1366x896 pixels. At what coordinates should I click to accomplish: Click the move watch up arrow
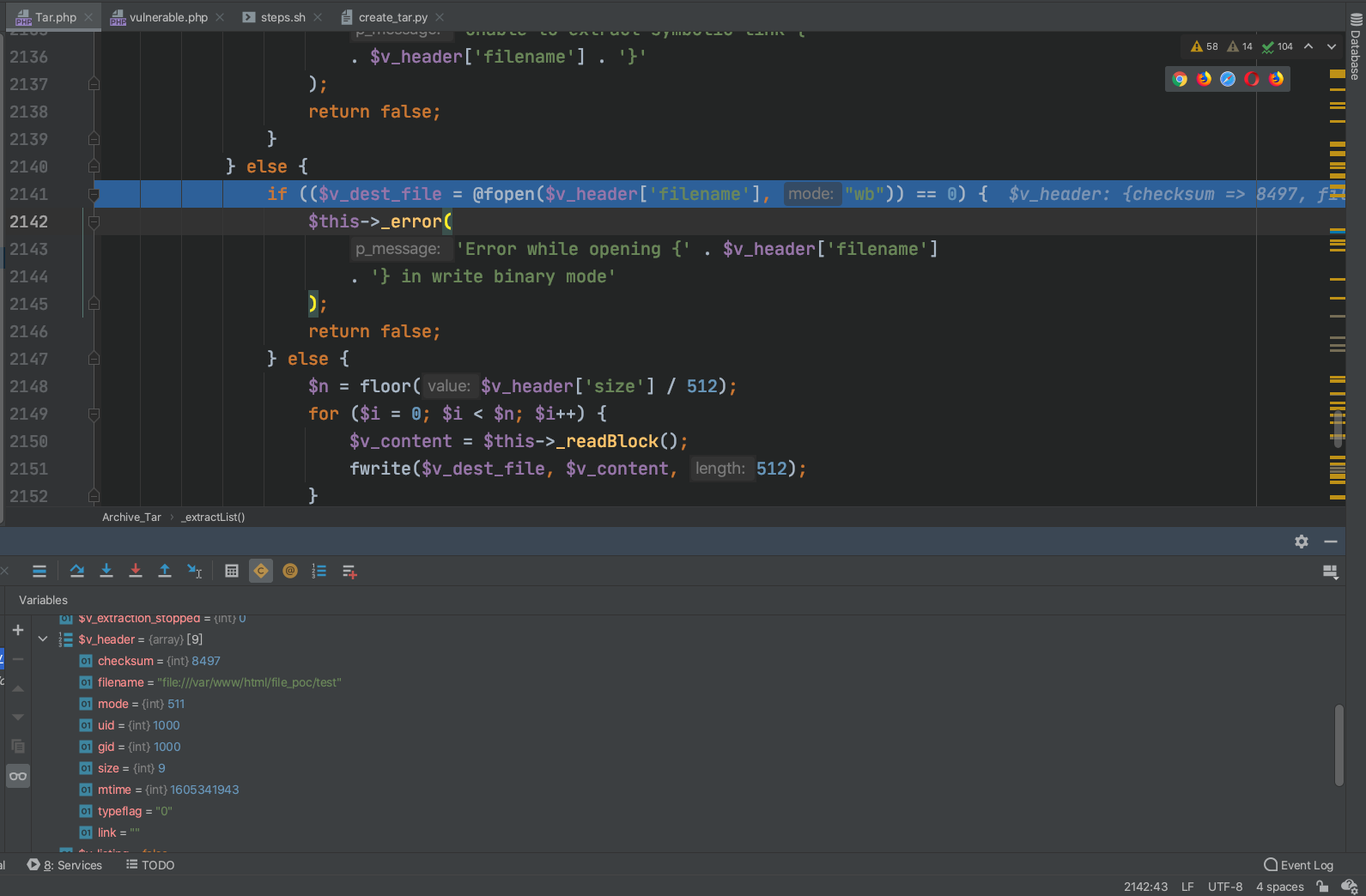pos(18,688)
